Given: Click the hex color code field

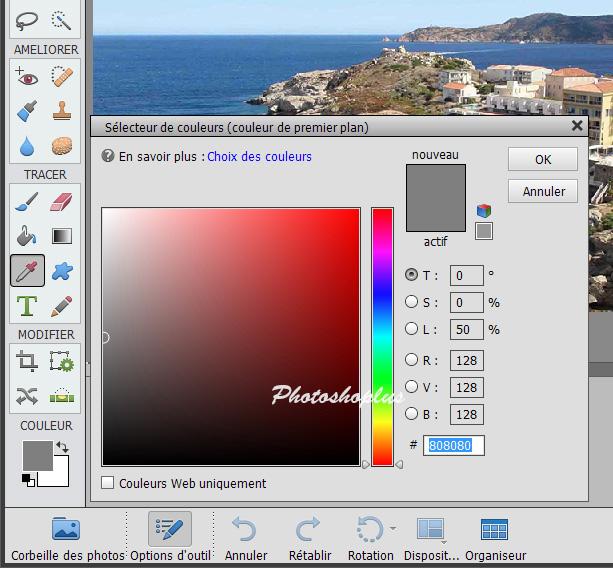Looking at the screenshot, I should pyautogui.click(x=455, y=445).
